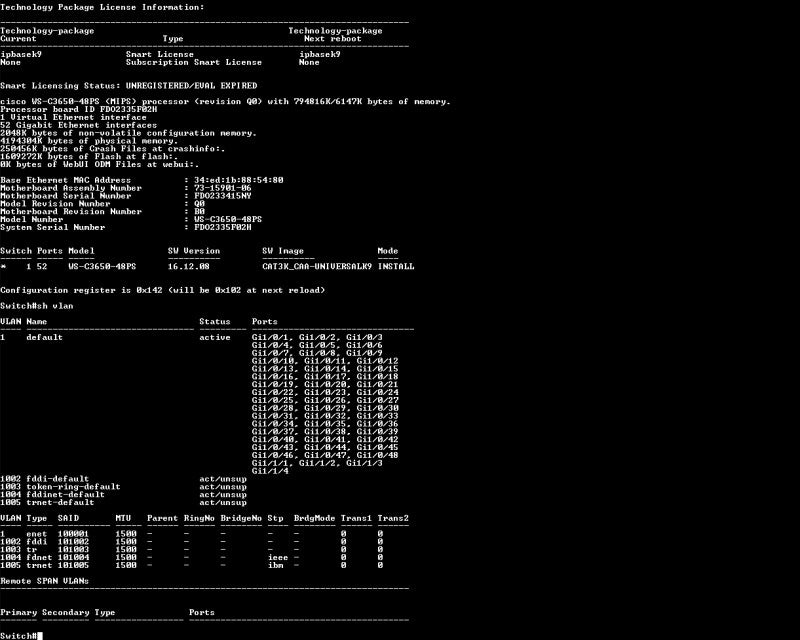Select port 'Gi1/0/24' in the ports list
The image size is (800, 640).
coord(378,392)
